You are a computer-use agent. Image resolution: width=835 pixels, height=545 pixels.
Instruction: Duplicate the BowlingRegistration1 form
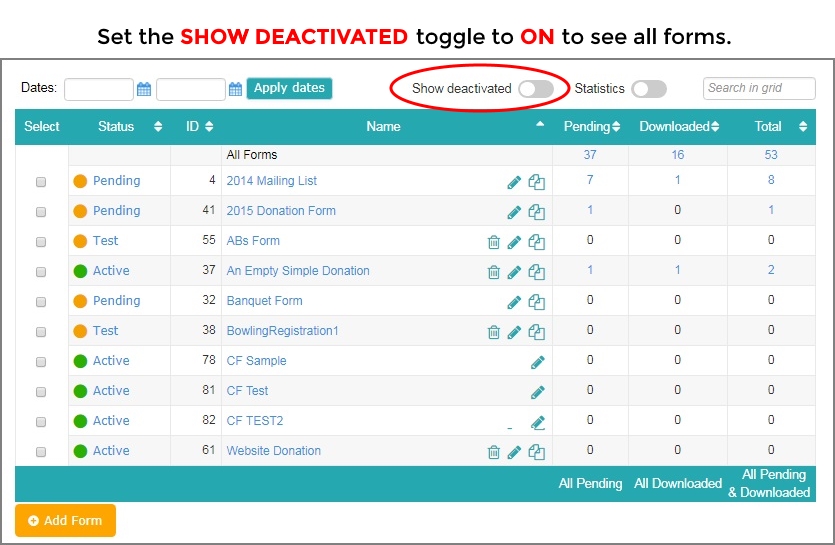click(536, 332)
